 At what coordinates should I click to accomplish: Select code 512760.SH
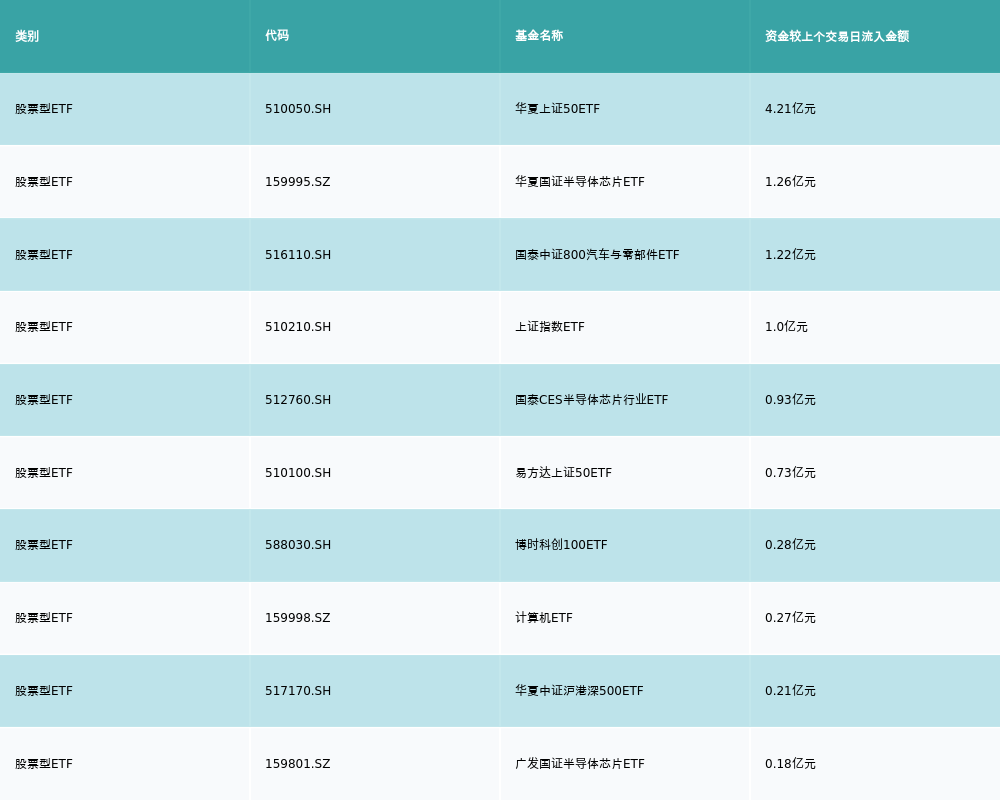point(298,400)
